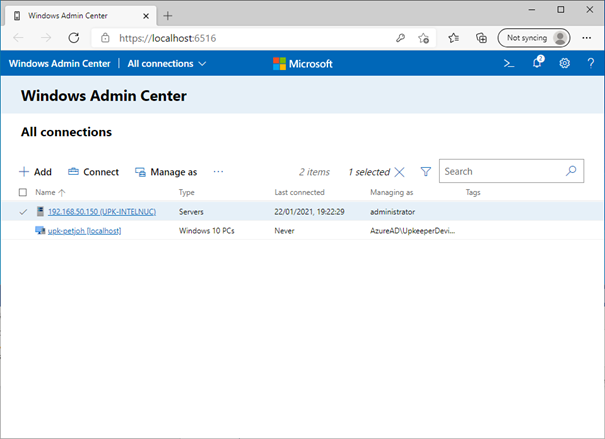Viewport: 605px width, 439px height.
Task: Clear selection using X next to 1 selected
Action: coord(400,172)
